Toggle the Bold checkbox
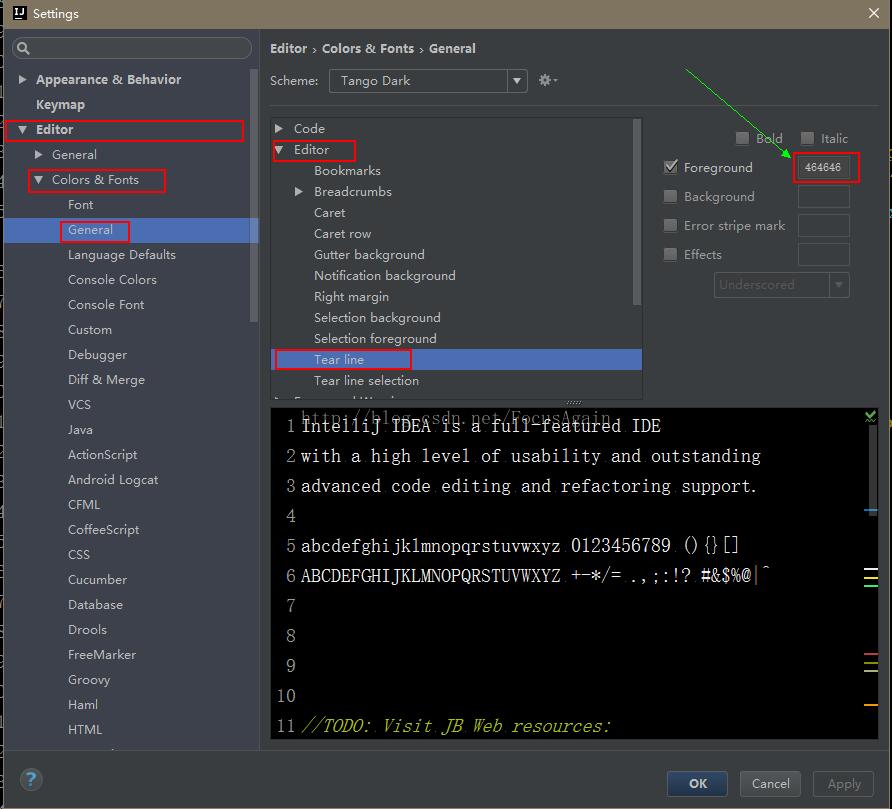Viewport: 892px width, 809px height. [742, 138]
